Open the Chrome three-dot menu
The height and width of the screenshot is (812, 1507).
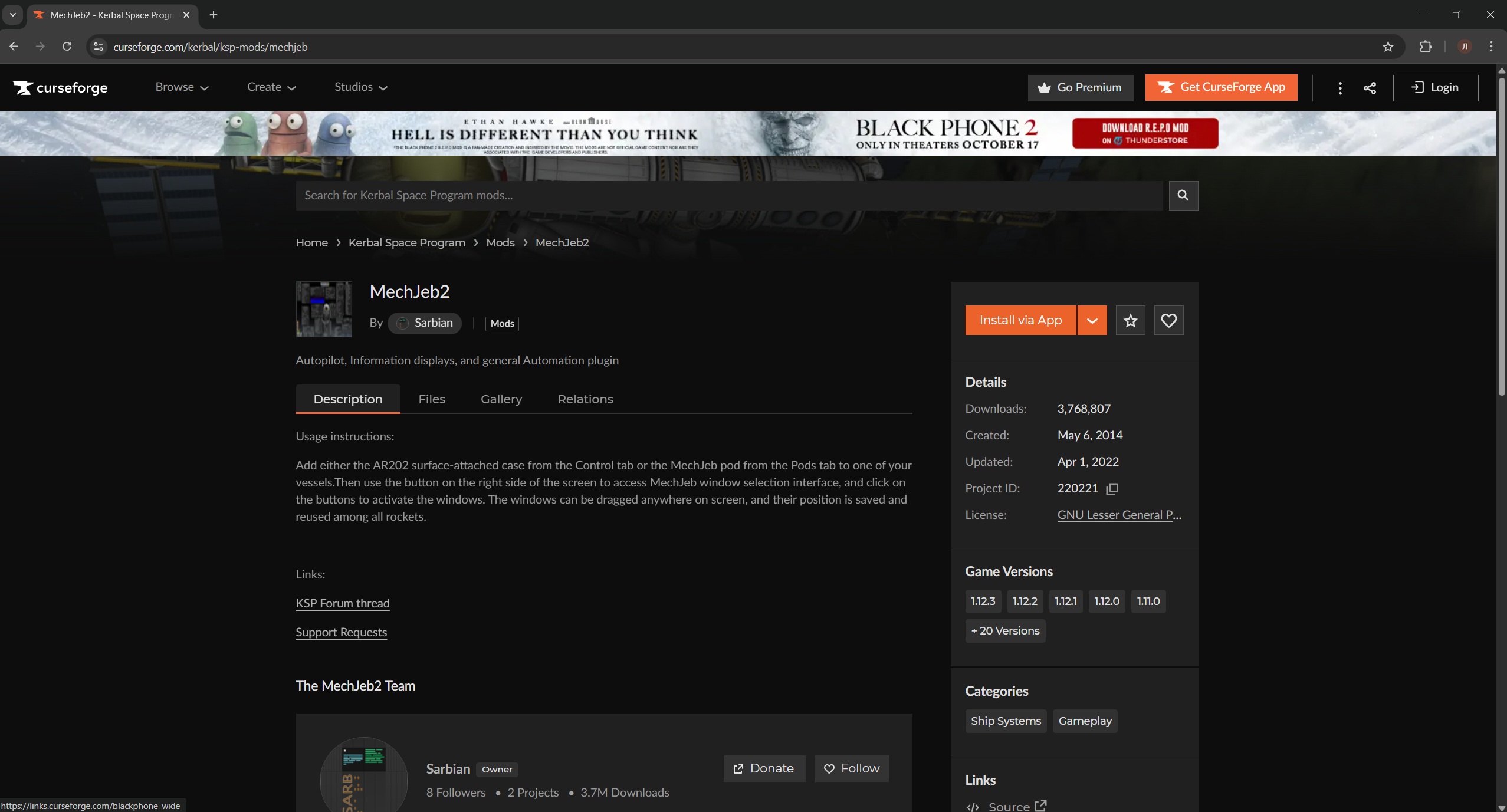click(x=1492, y=47)
